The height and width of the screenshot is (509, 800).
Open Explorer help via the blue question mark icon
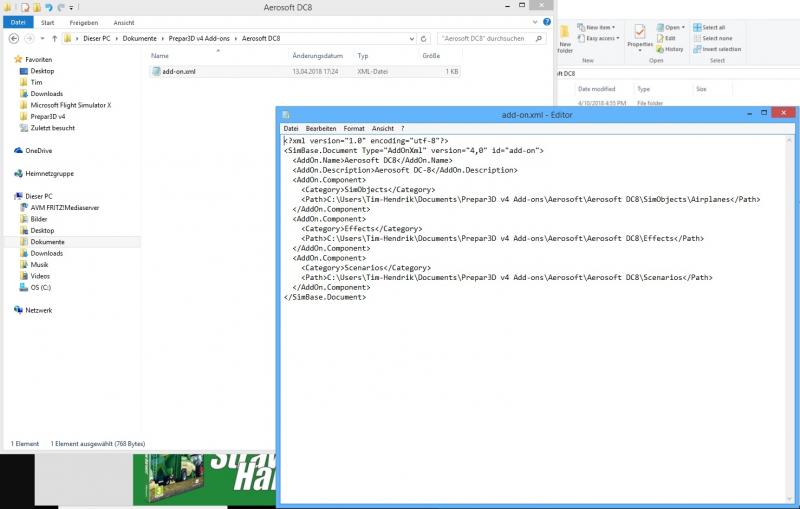click(547, 22)
